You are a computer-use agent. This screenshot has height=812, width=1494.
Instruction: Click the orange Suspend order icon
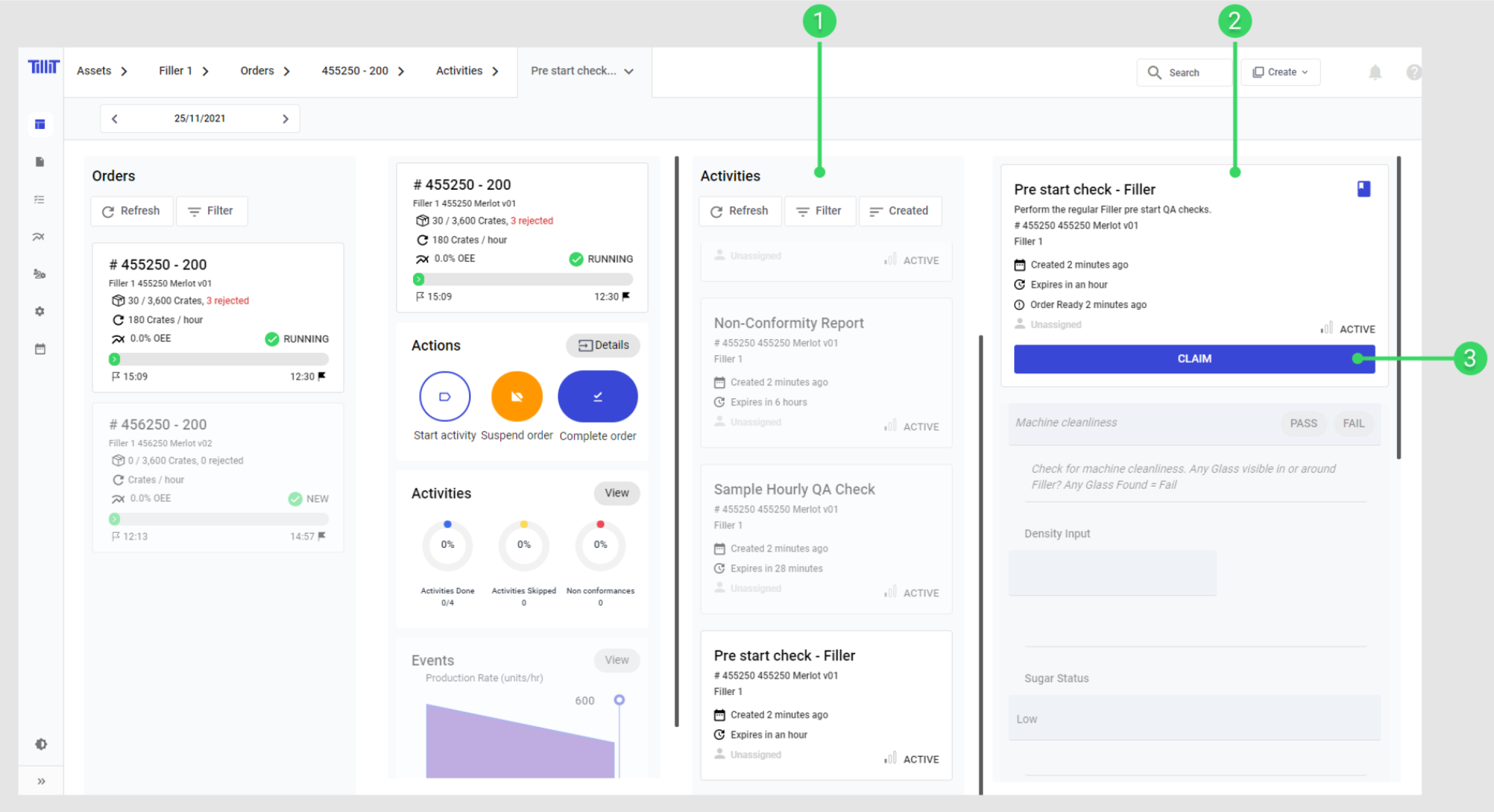click(x=516, y=397)
